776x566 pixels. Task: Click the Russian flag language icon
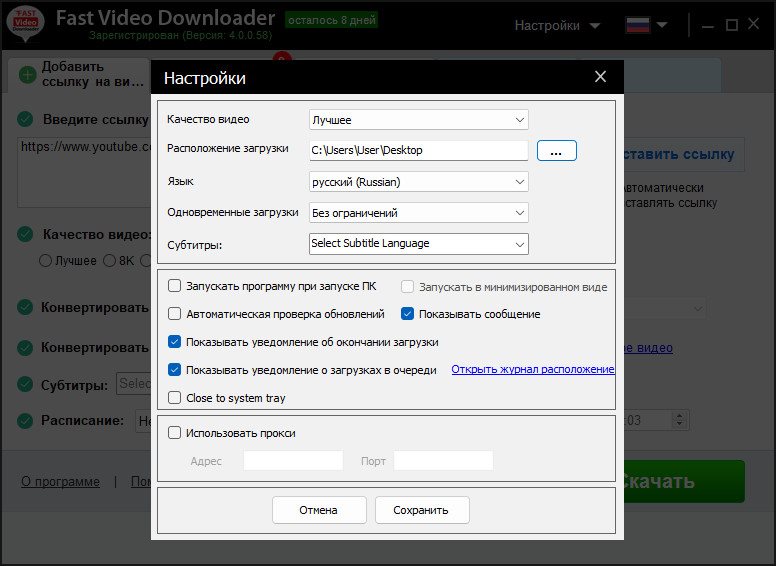tap(637, 25)
